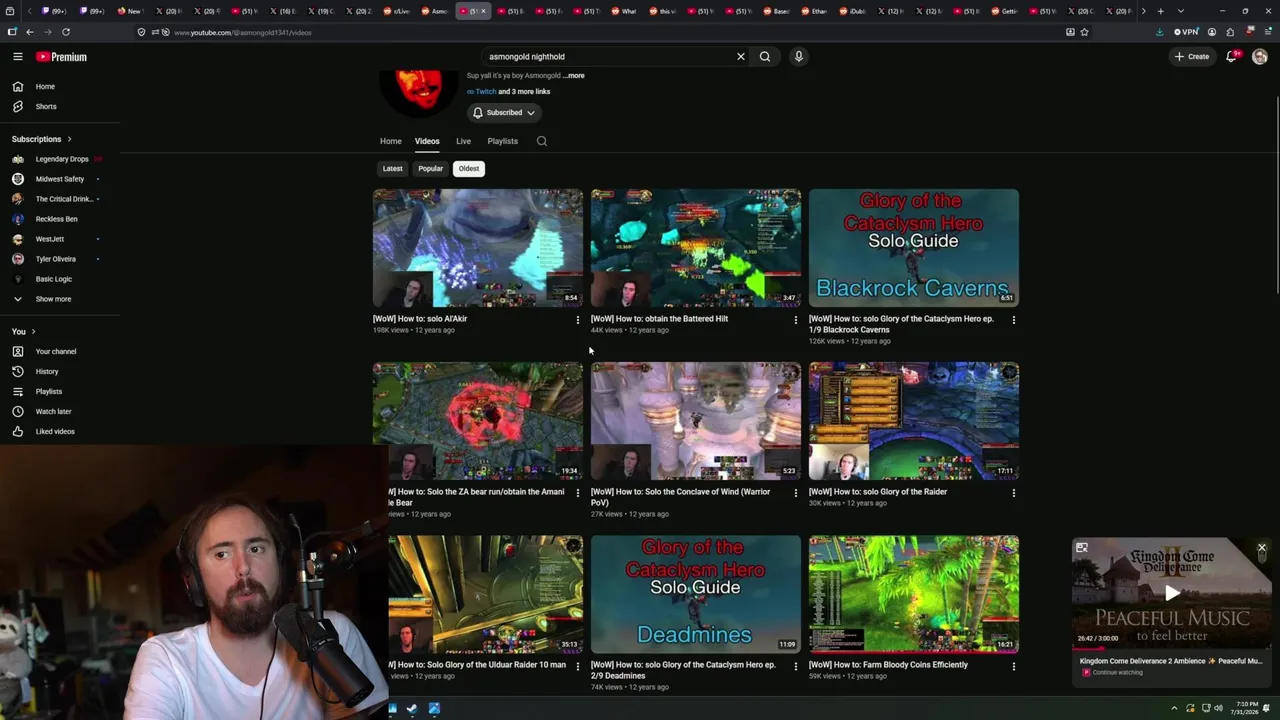Open the 'solo Al'Akir' video thumbnail
Image resolution: width=1280 pixels, height=720 pixels.
point(478,248)
